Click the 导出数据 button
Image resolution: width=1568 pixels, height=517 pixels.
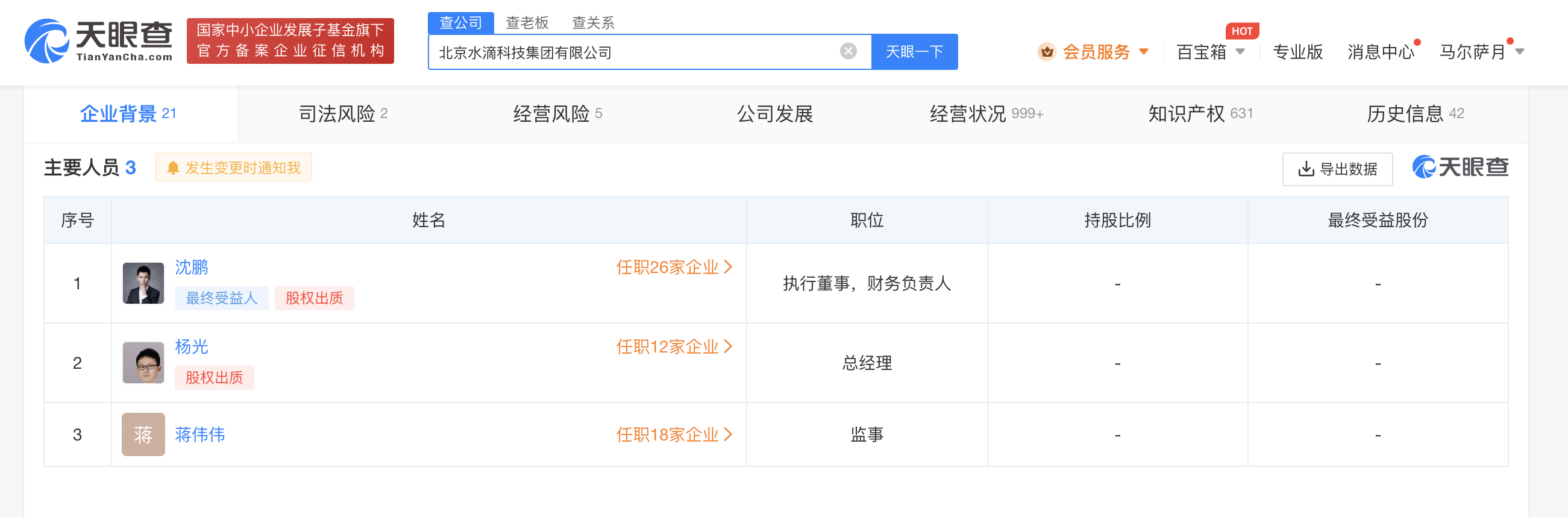[1337, 169]
